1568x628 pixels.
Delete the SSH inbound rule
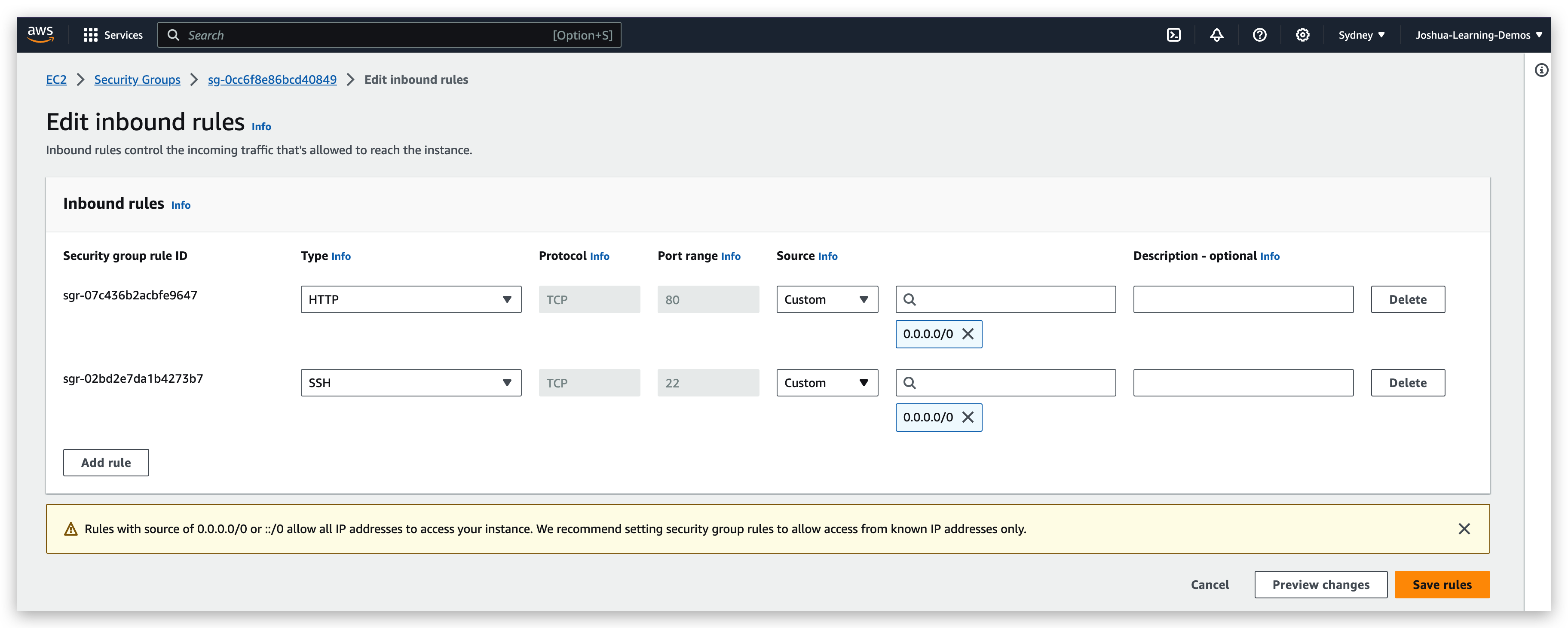point(1407,382)
